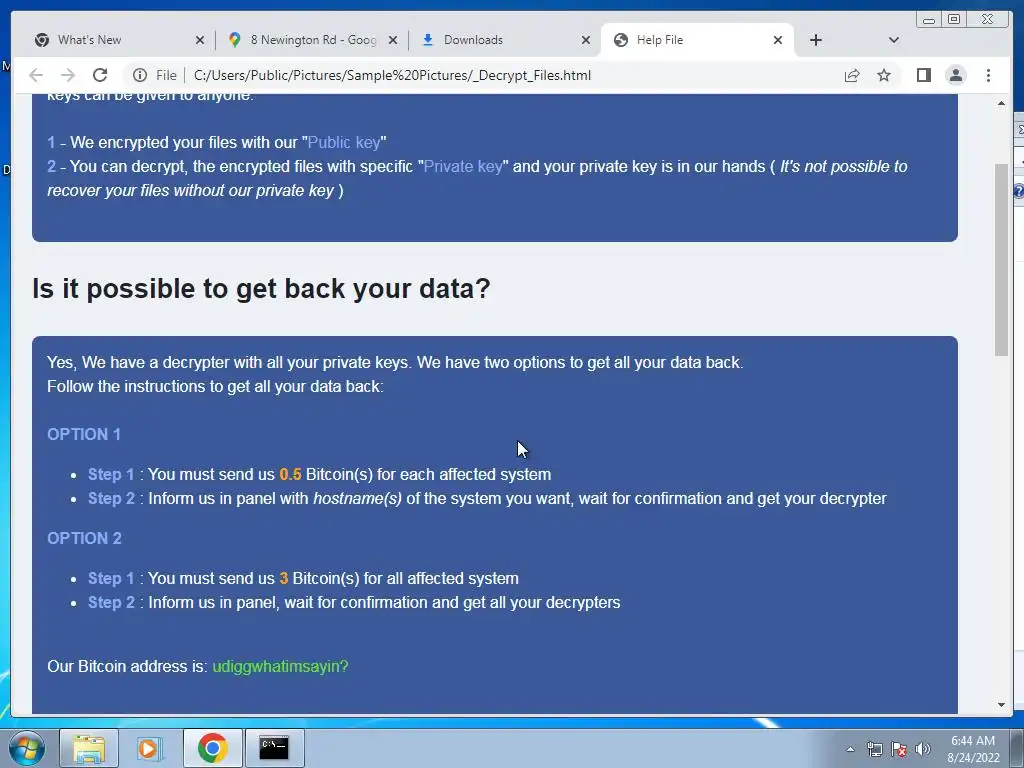Click the page scrollbar up arrow
Screen dimensions: 1024x768
point(1001,103)
